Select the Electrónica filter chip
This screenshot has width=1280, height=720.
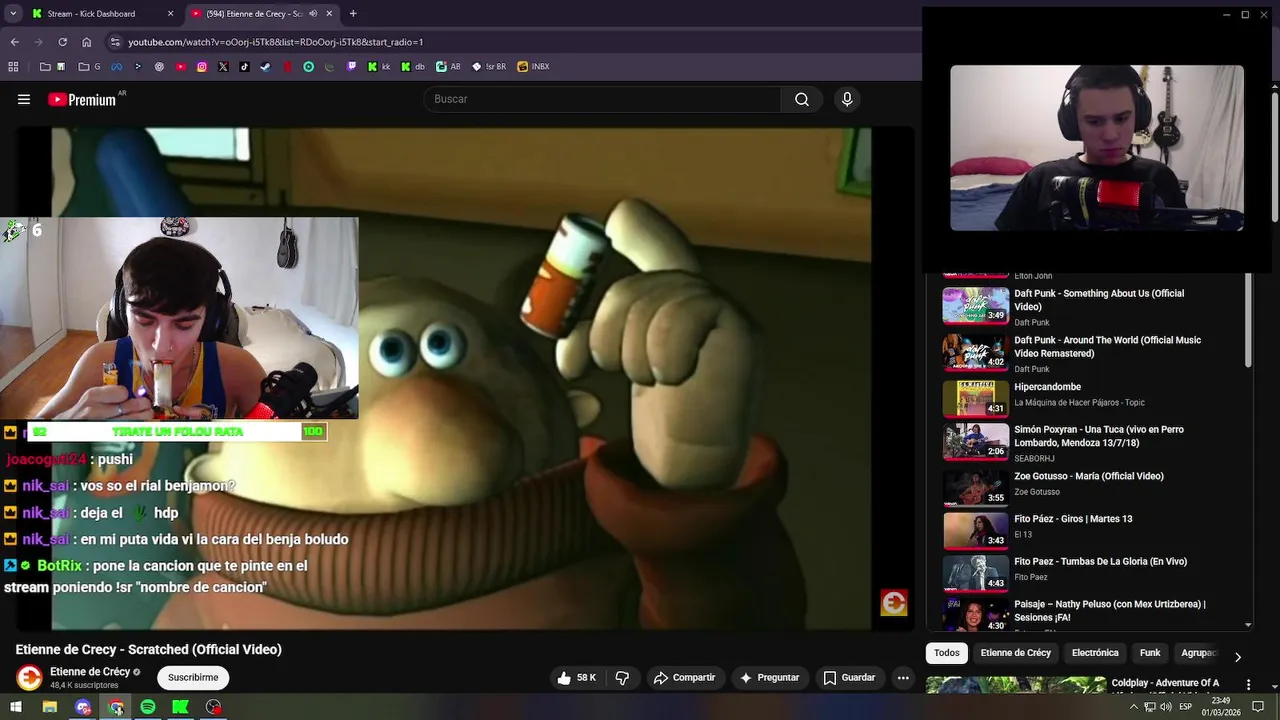click(x=1095, y=653)
